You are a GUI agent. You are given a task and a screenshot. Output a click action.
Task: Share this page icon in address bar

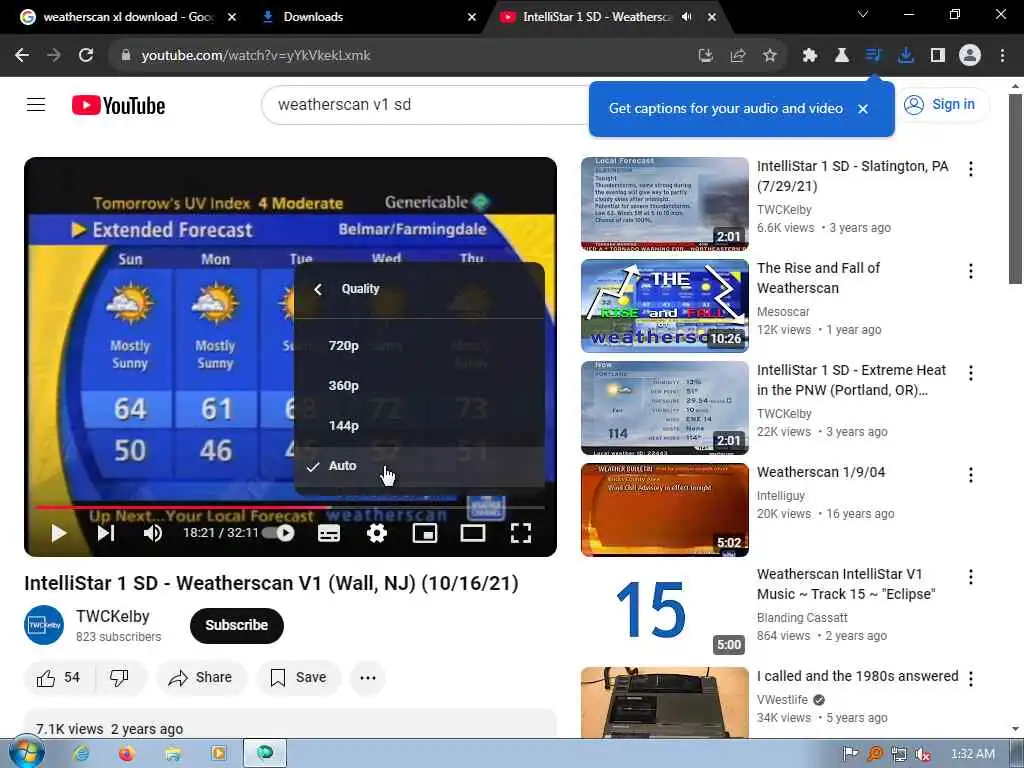point(738,56)
